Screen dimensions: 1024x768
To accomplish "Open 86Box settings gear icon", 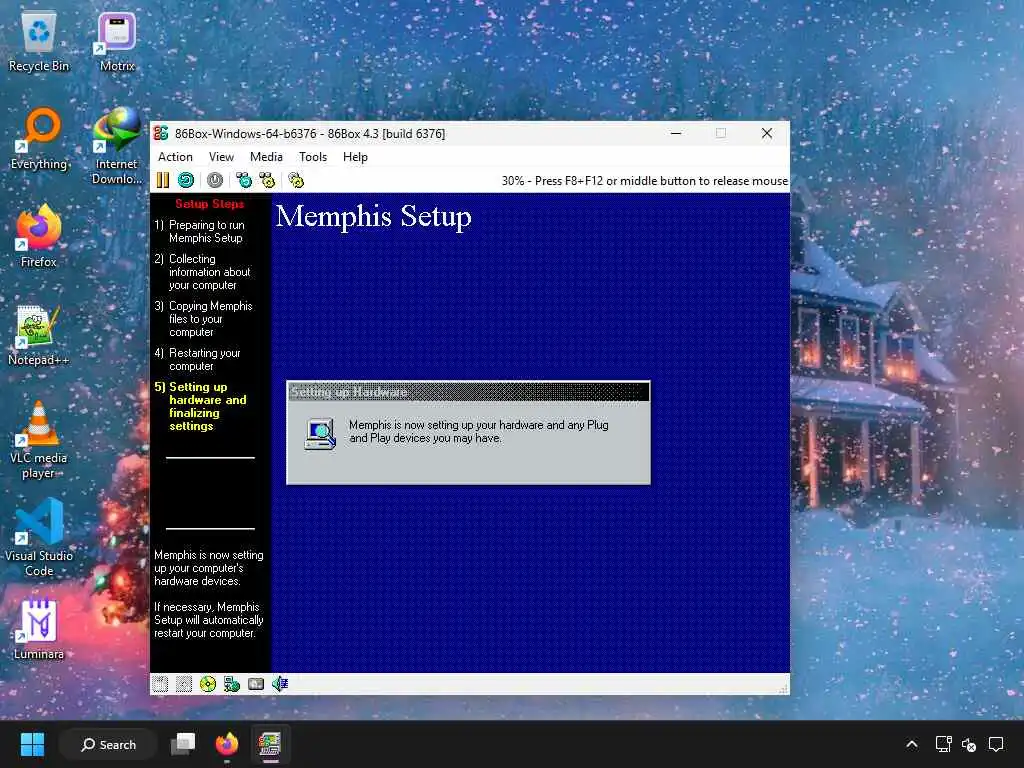I will click(x=296, y=180).
